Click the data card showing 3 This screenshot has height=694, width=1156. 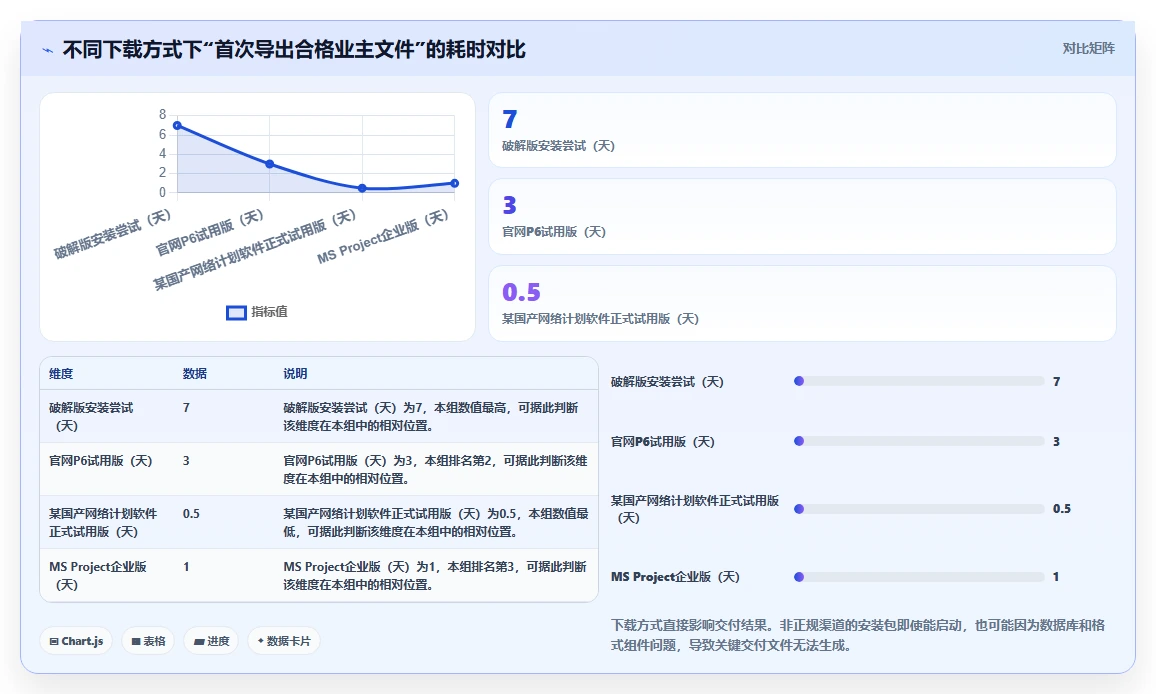802,217
